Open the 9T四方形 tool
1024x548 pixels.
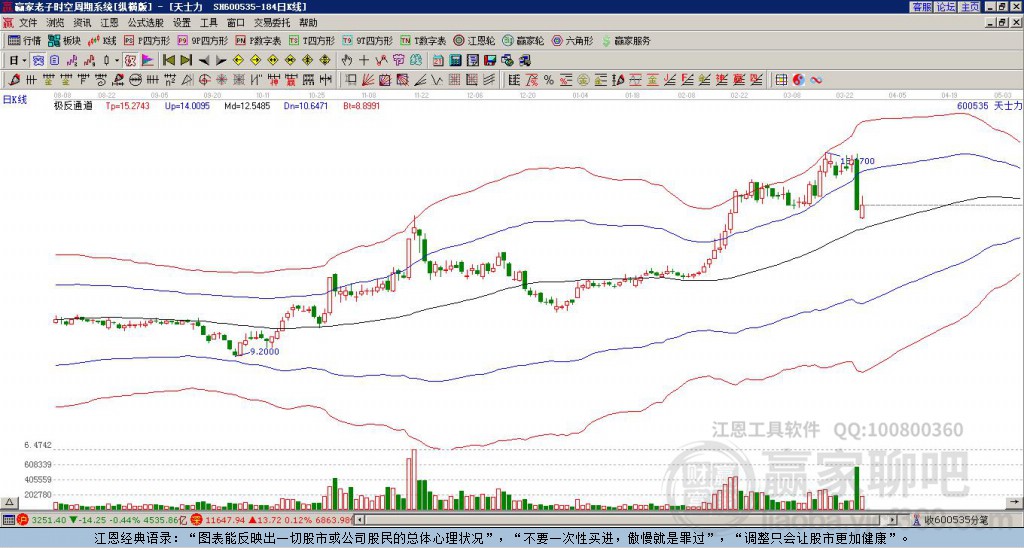pos(368,40)
